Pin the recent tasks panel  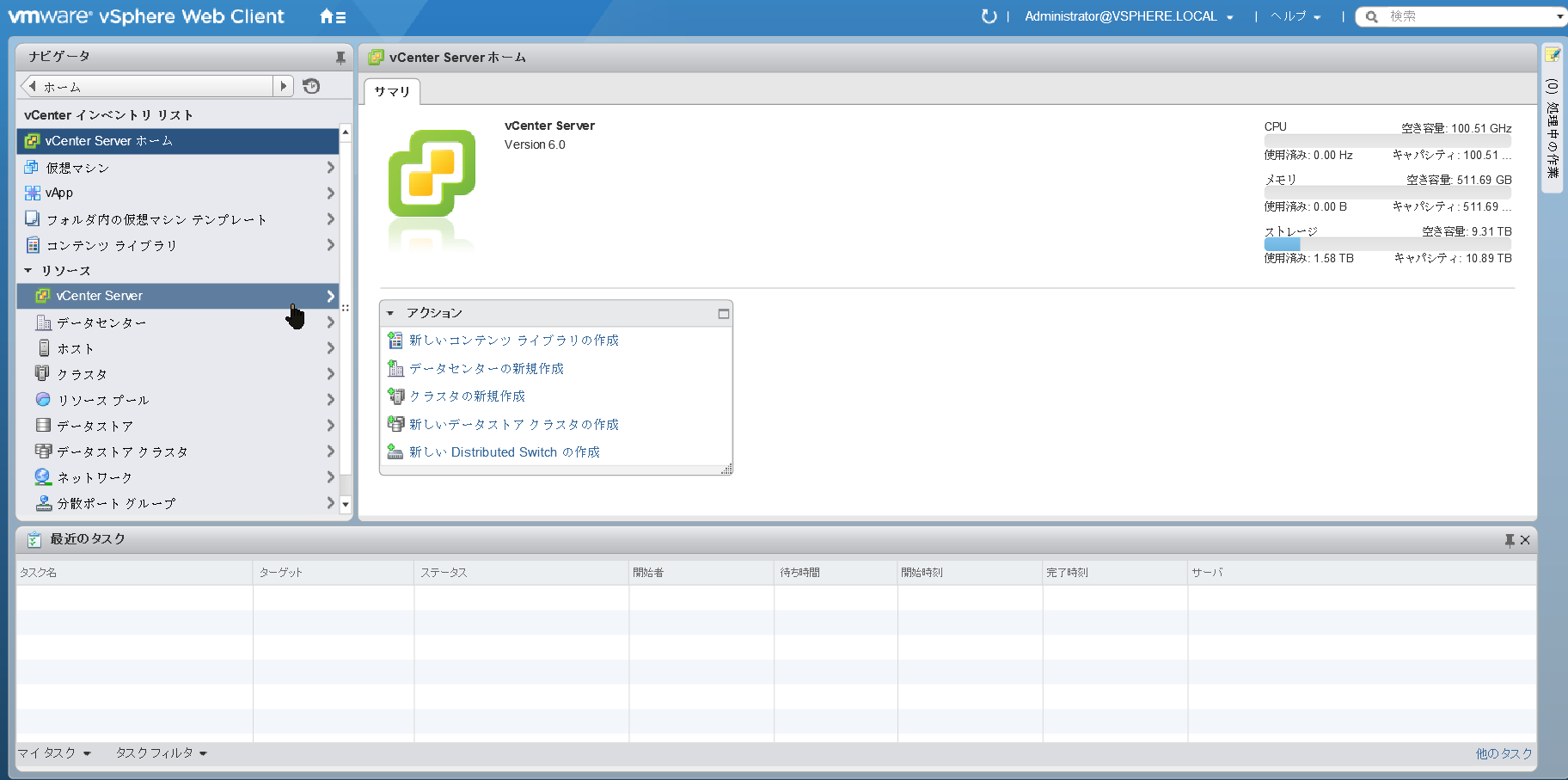point(1510,540)
